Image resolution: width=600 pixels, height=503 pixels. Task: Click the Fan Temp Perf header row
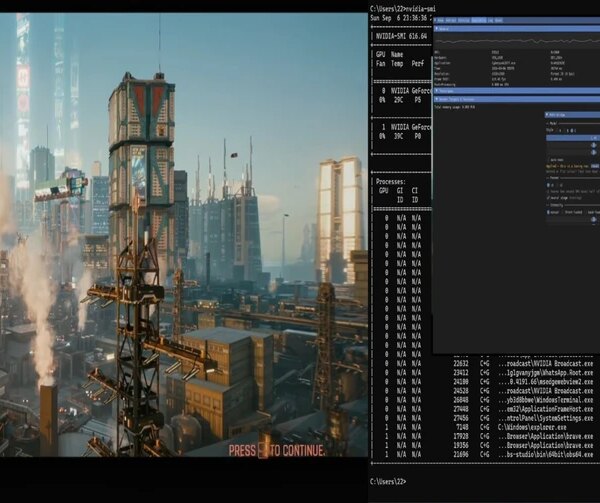point(400,63)
